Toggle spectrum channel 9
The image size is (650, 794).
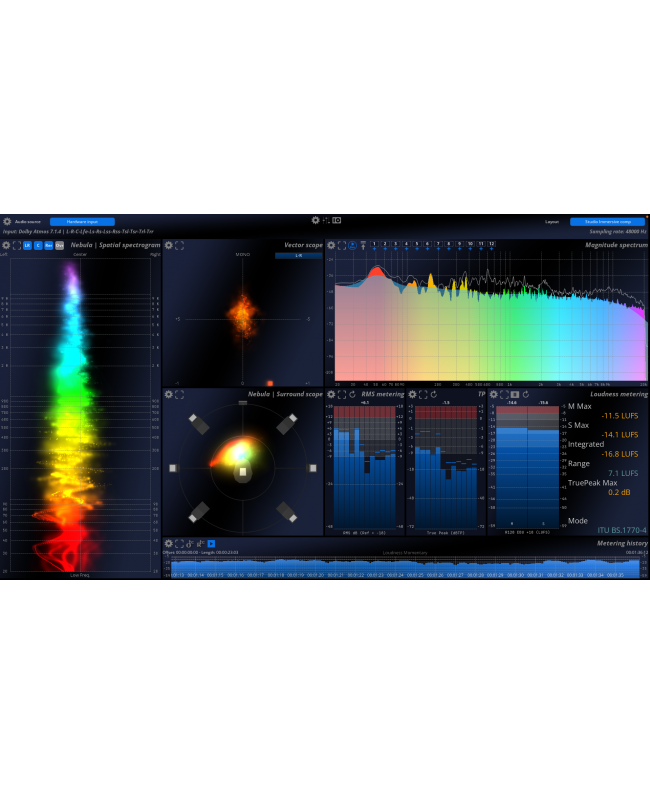tap(459, 244)
